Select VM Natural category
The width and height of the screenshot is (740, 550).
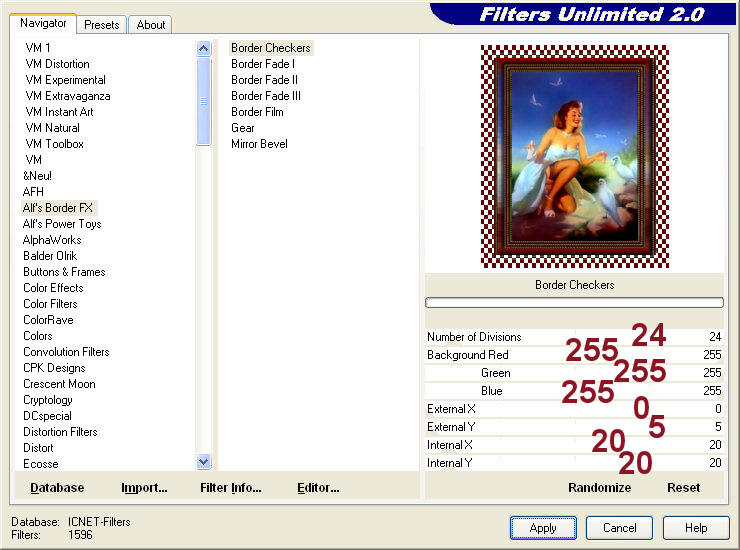pyautogui.click(x=52, y=128)
